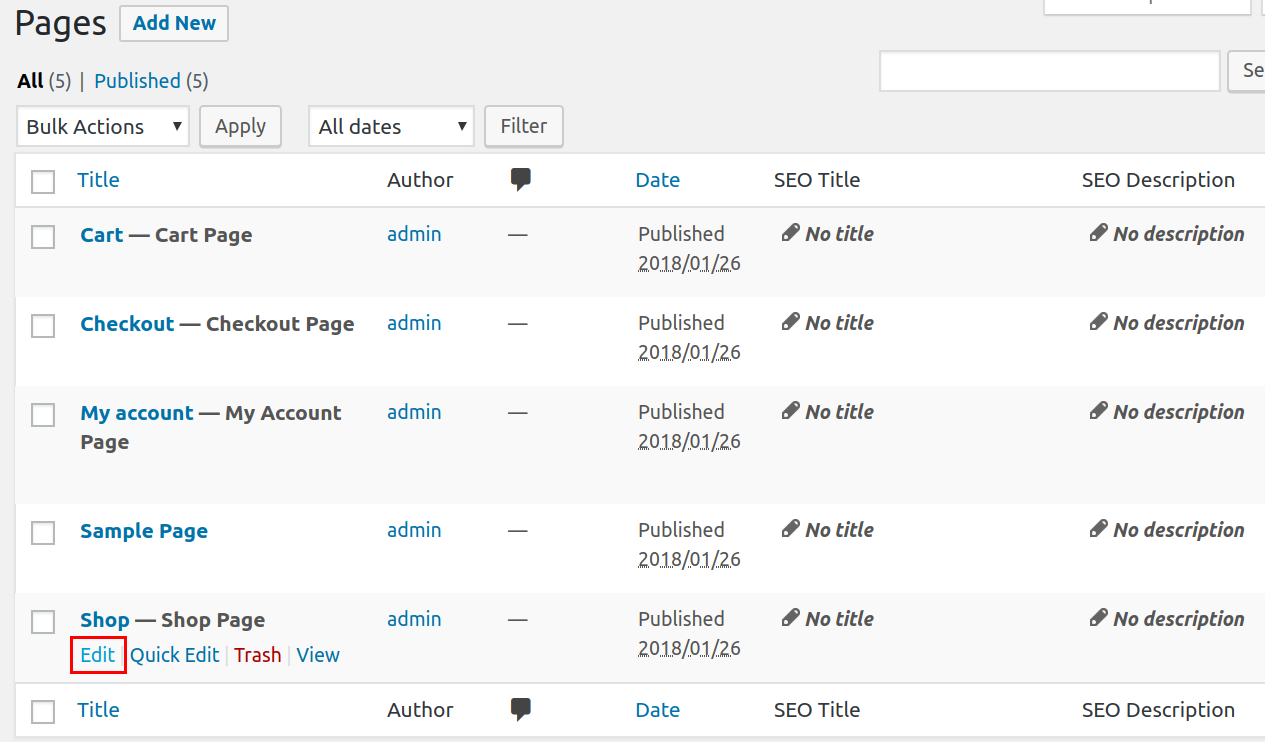Toggle the select-all checkbox in header
1265x742 pixels.
point(43,182)
